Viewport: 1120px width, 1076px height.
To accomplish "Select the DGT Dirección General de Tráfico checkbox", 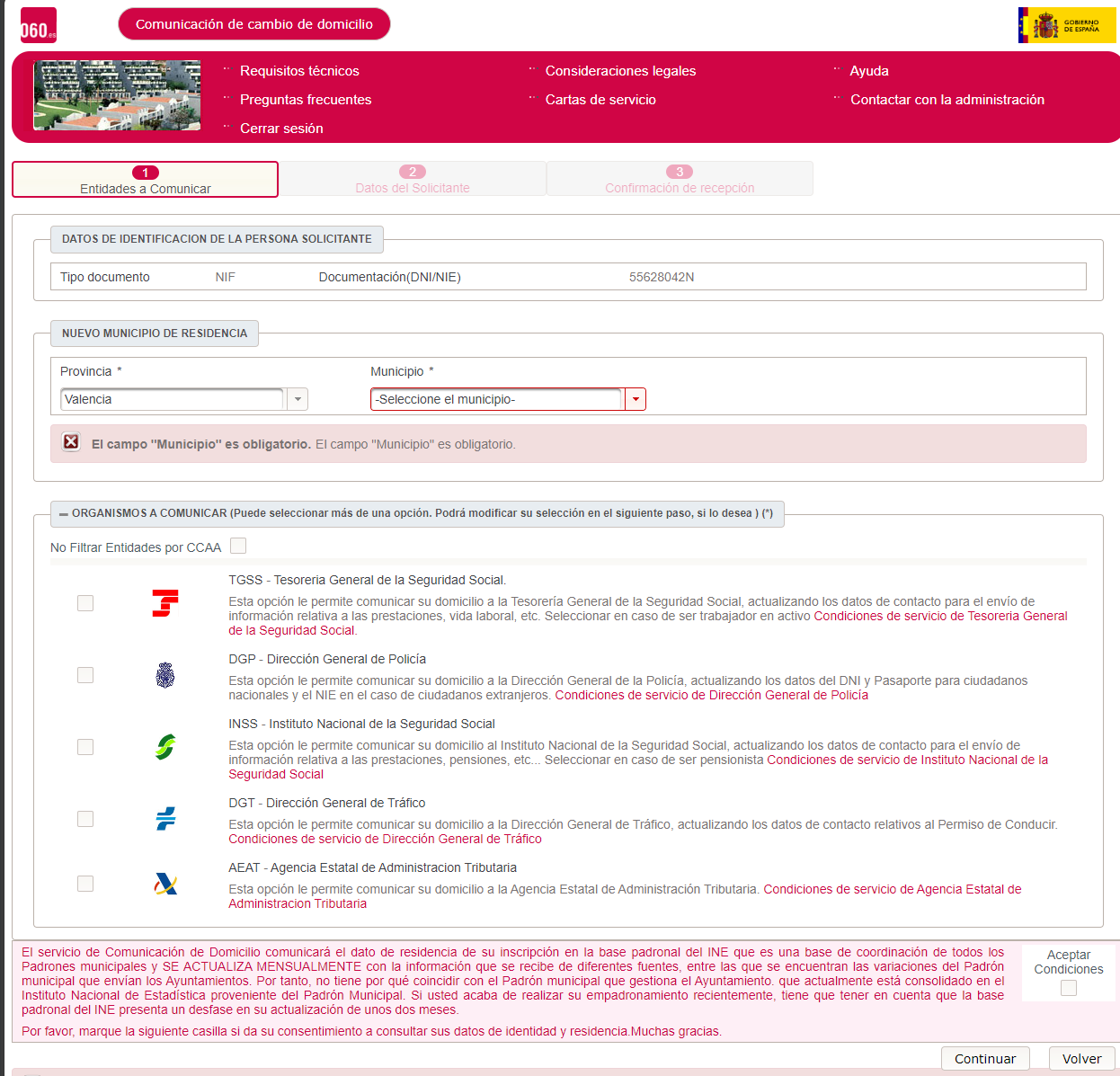I will [x=85, y=819].
